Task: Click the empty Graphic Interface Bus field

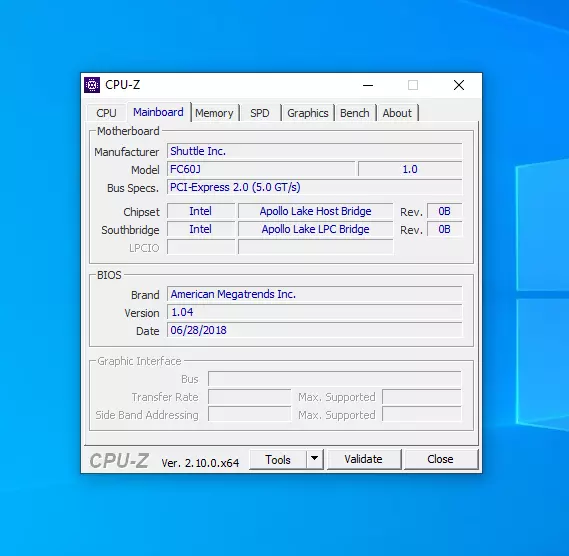Action: coord(334,379)
